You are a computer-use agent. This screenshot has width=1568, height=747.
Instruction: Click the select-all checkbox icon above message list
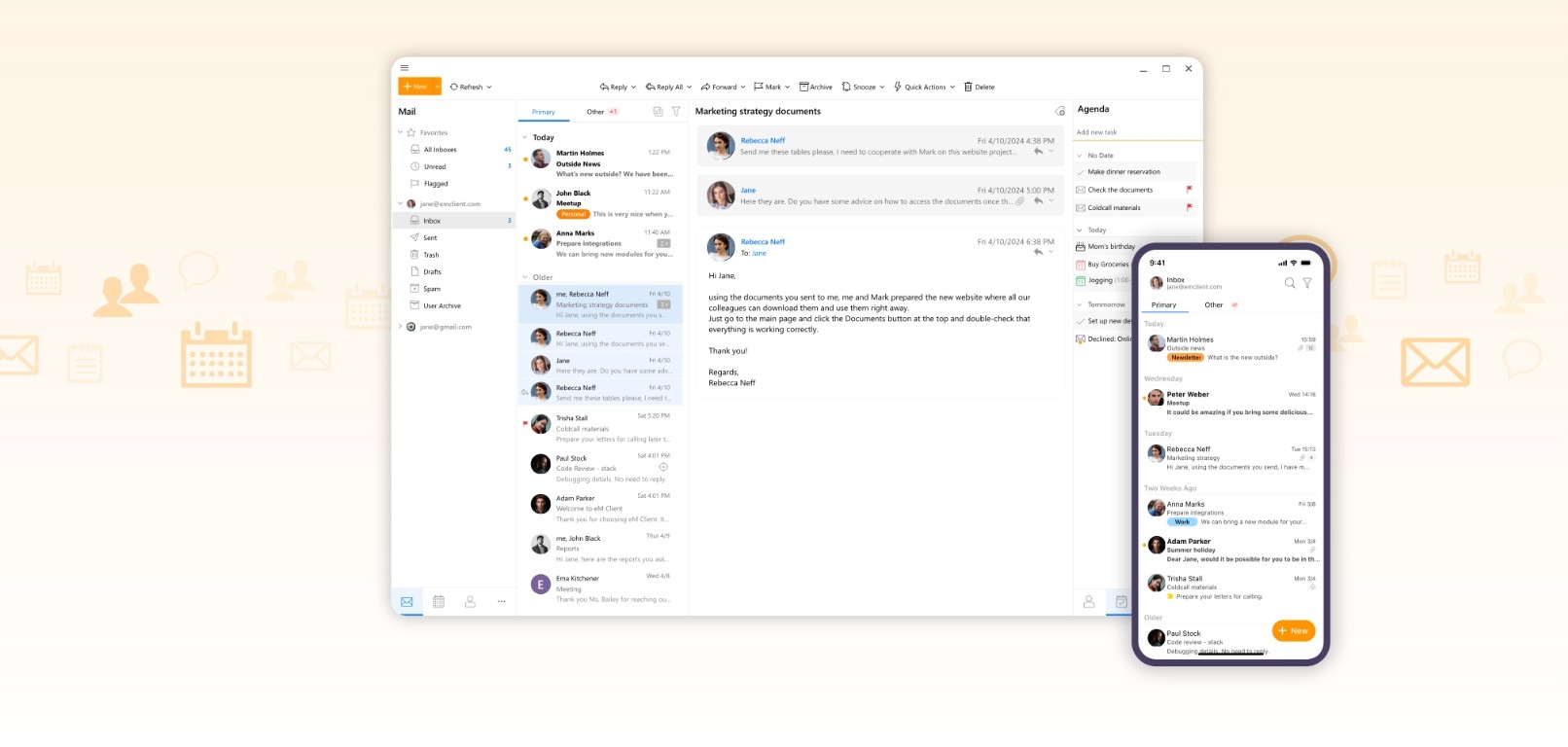click(x=658, y=112)
